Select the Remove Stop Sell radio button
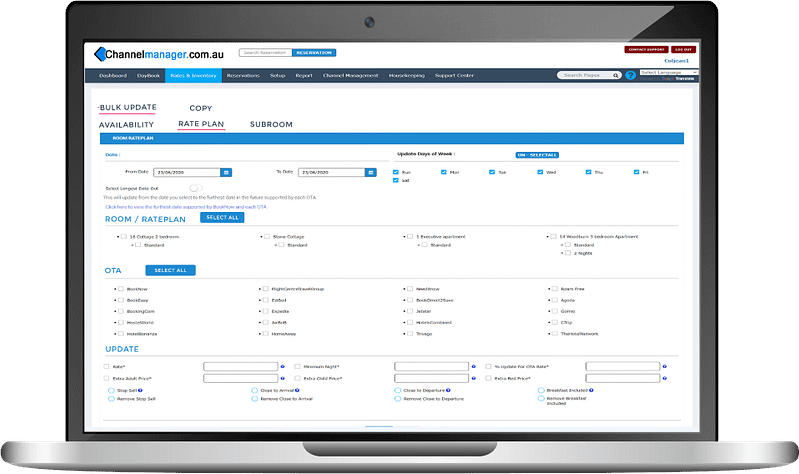This screenshot has height=474, width=799. click(x=111, y=399)
